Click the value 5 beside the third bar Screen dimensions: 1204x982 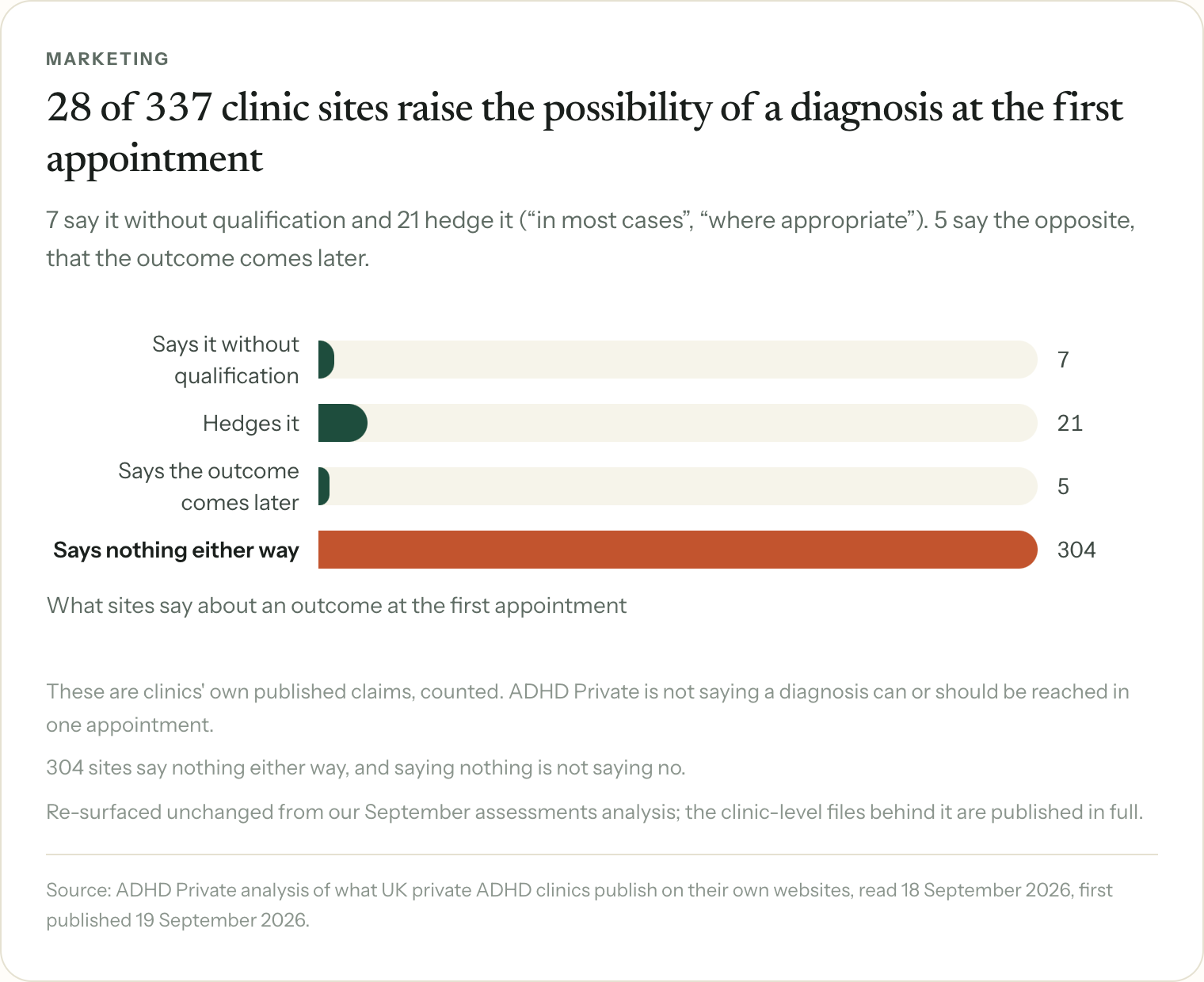(x=1063, y=486)
